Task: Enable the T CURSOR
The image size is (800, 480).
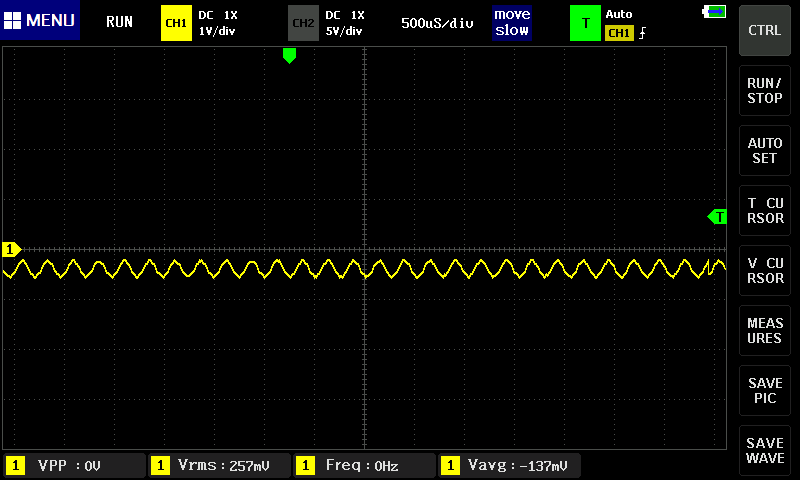Action: click(765, 211)
